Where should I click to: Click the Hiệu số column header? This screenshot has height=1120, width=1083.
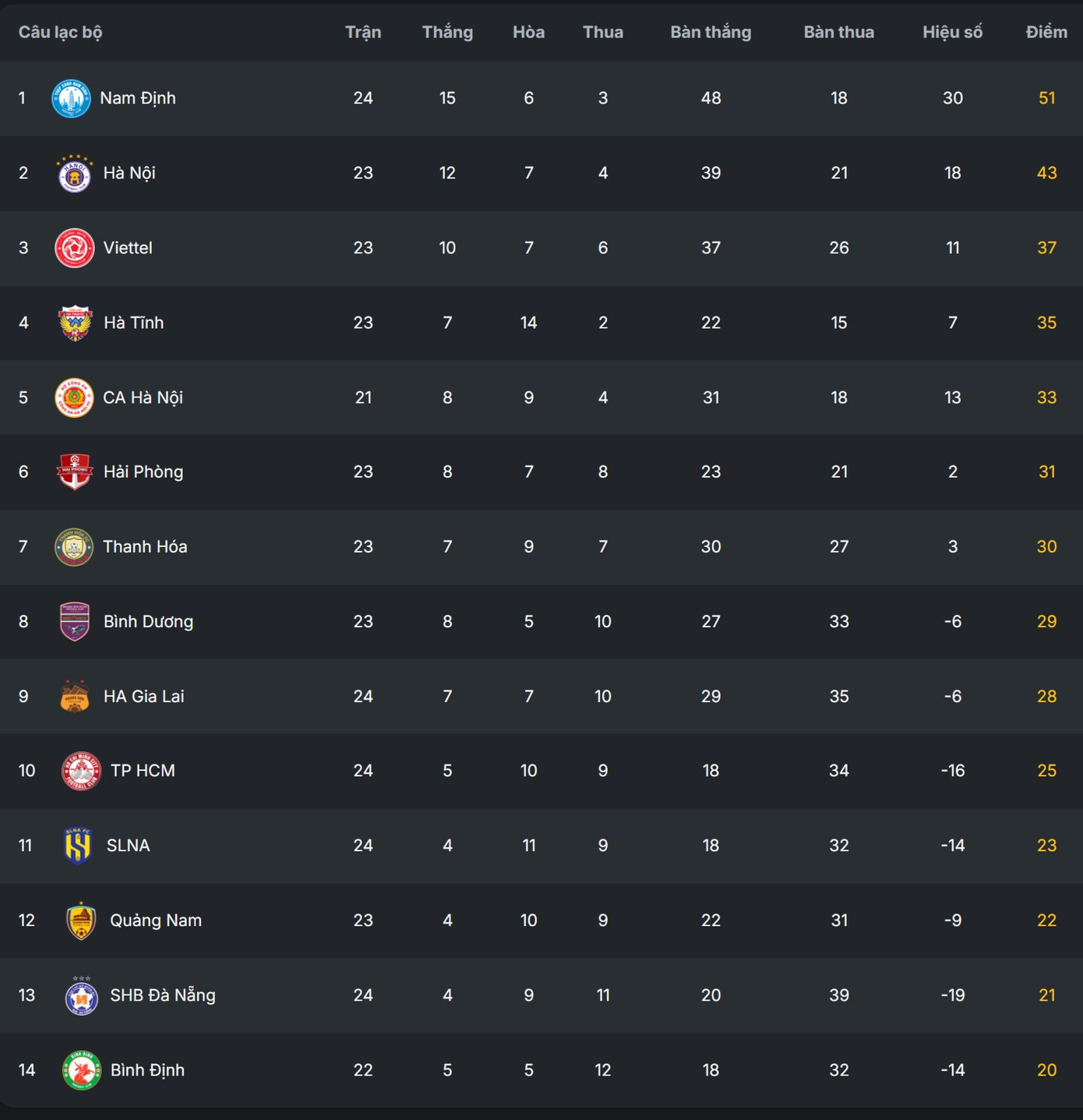pyautogui.click(x=952, y=32)
